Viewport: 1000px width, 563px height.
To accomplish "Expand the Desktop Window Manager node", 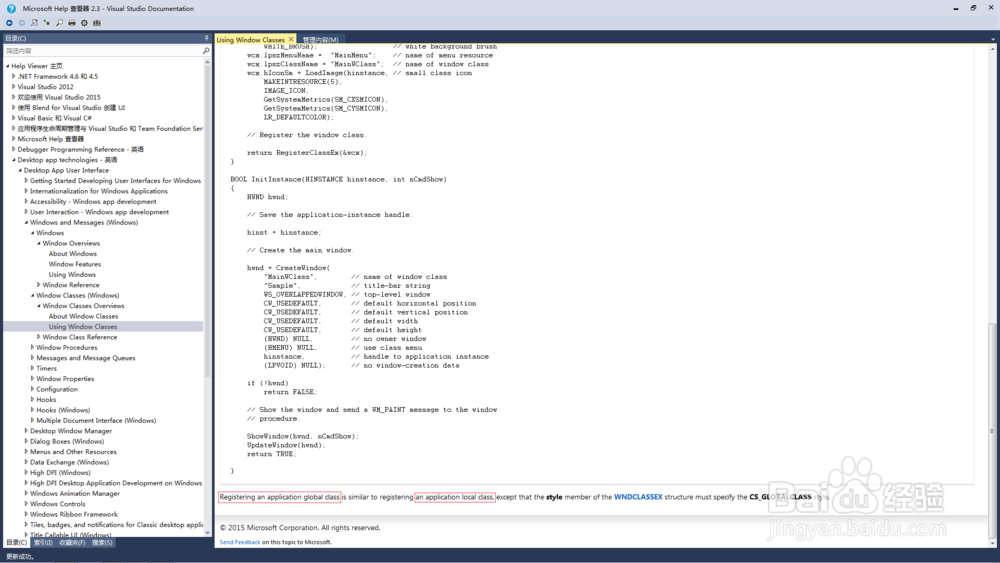I will [x=26, y=431].
